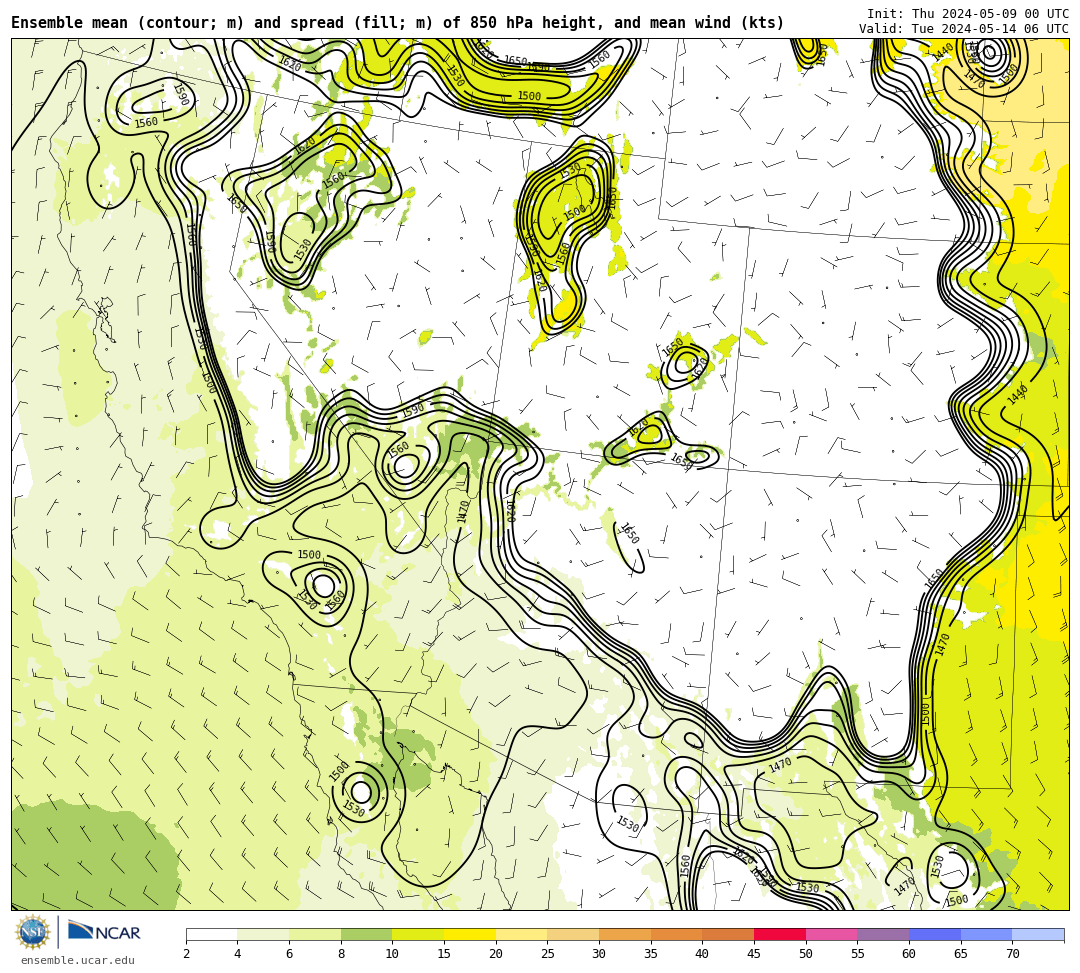Screen dimensions: 1080x973
Task: Click the colorbar label 2
Action: coord(186,954)
